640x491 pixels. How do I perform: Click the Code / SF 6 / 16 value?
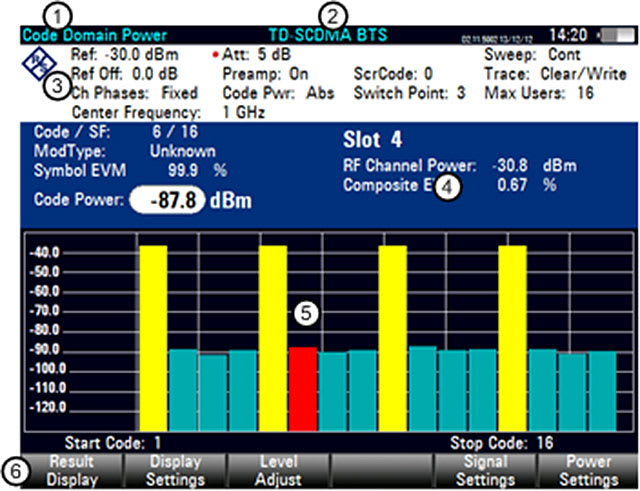[x=175, y=132]
